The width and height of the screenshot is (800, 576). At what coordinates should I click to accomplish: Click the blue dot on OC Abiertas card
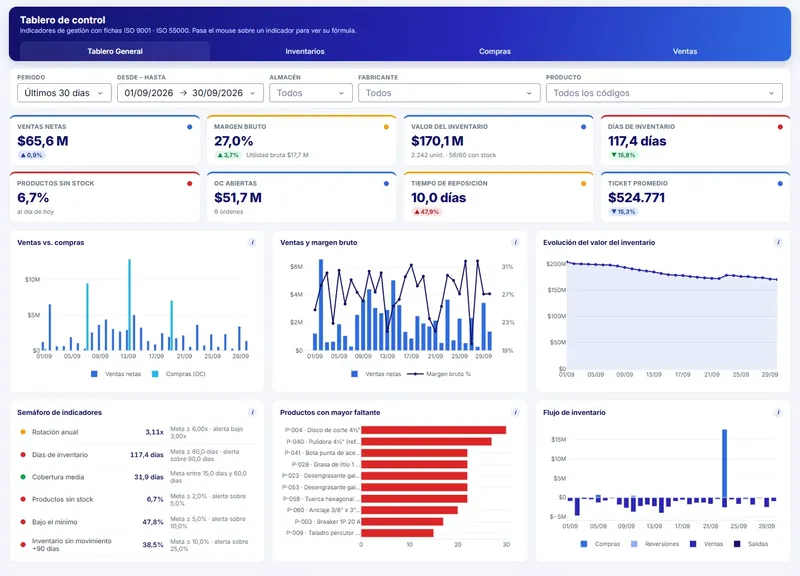tap(386, 184)
